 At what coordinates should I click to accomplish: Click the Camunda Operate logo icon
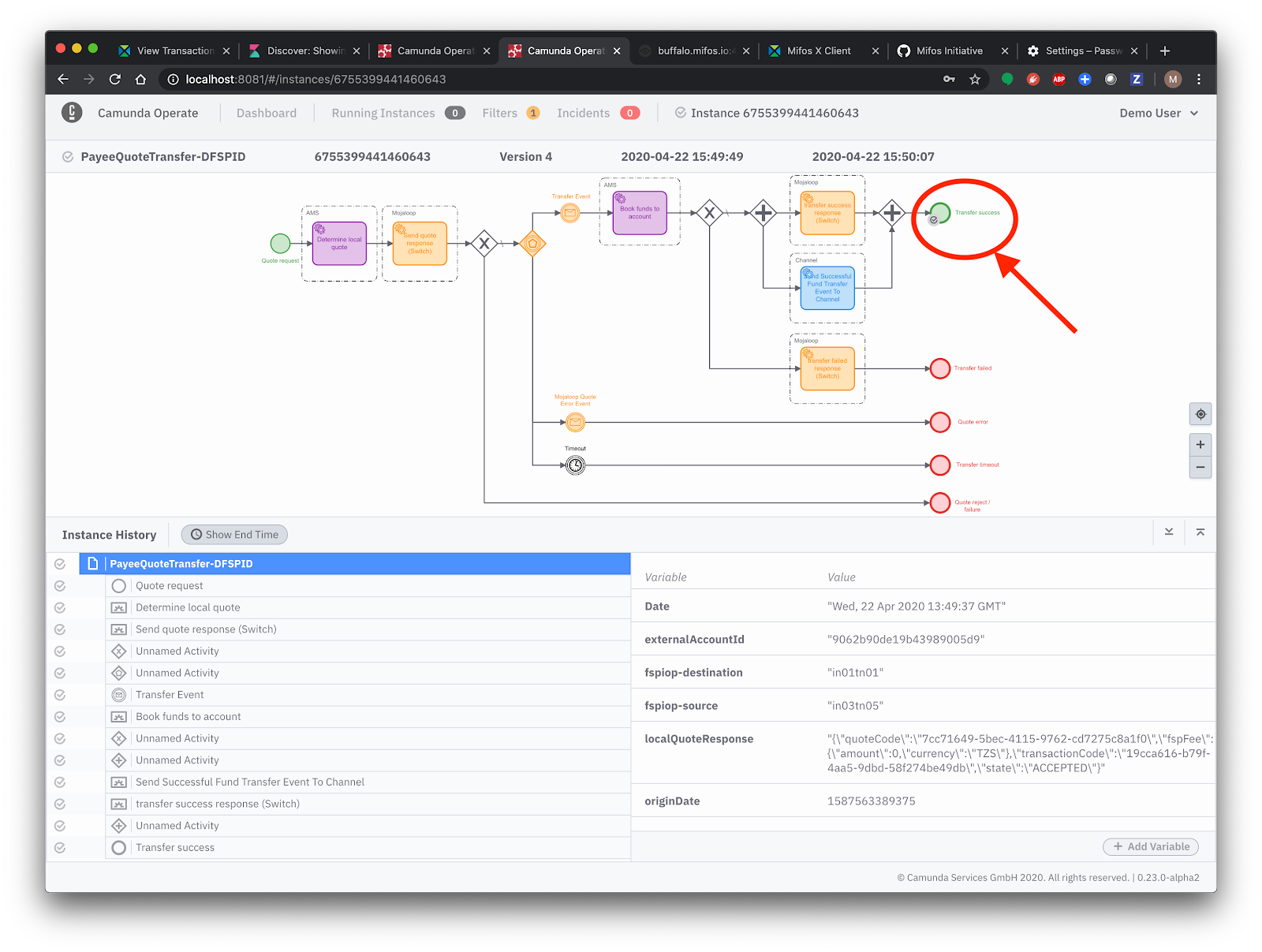[72, 113]
